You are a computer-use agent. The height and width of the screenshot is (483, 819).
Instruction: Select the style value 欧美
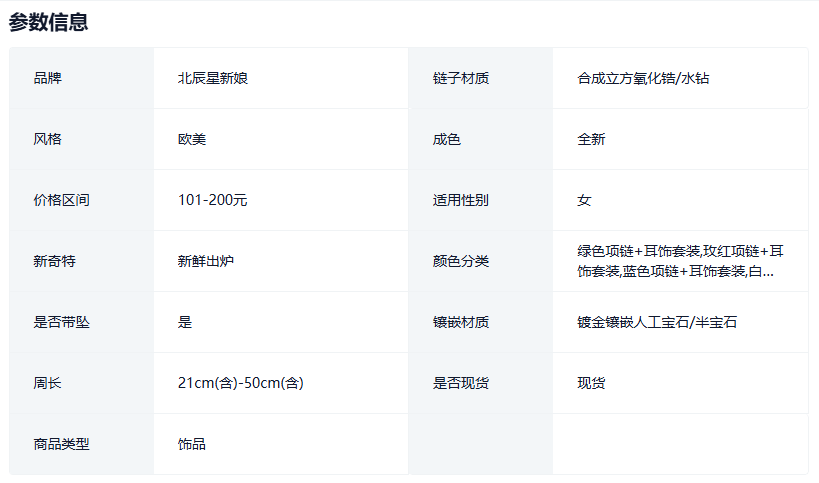(x=192, y=139)
